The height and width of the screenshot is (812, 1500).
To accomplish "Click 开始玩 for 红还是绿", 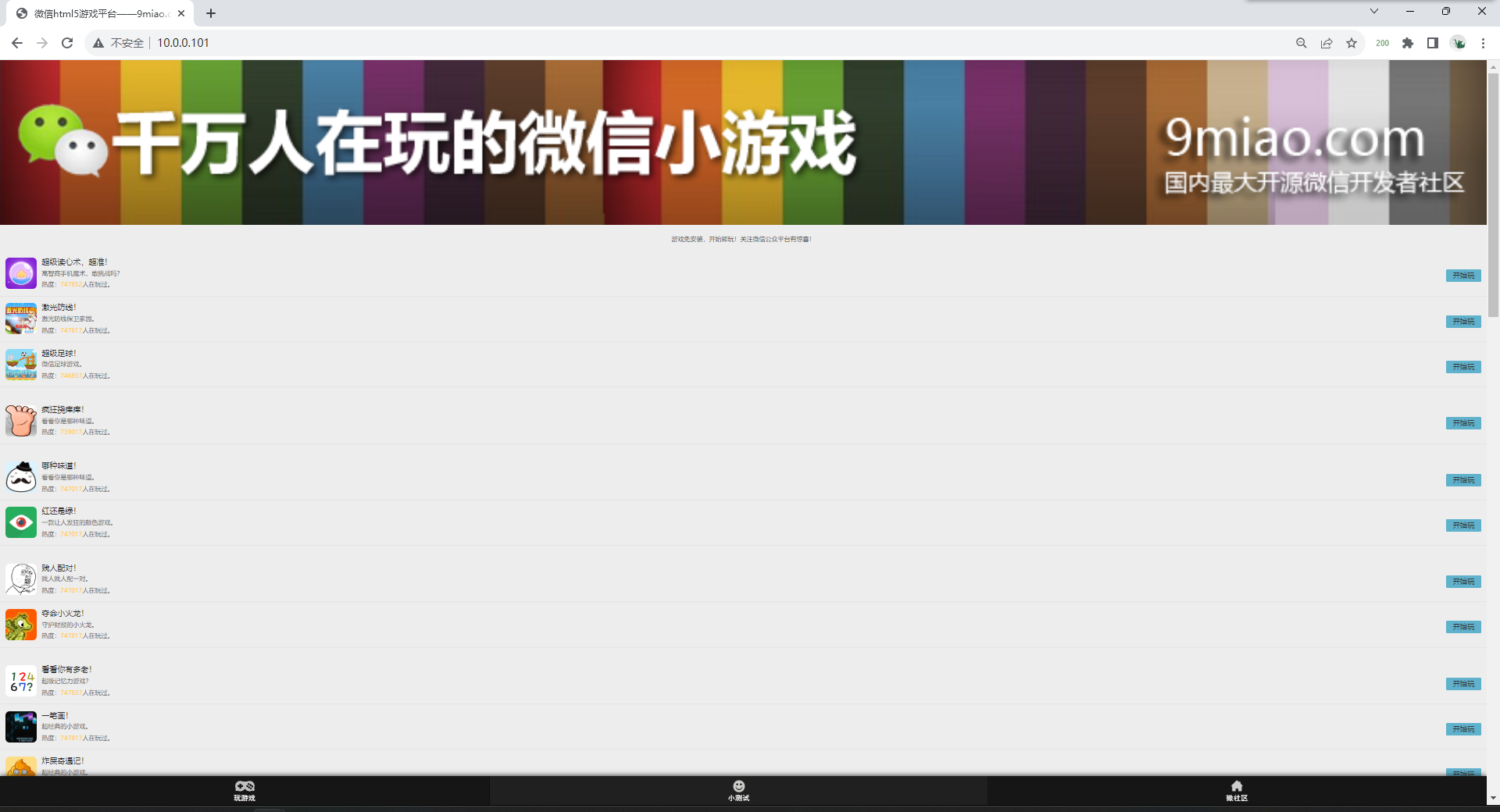I will (1463, 525).
